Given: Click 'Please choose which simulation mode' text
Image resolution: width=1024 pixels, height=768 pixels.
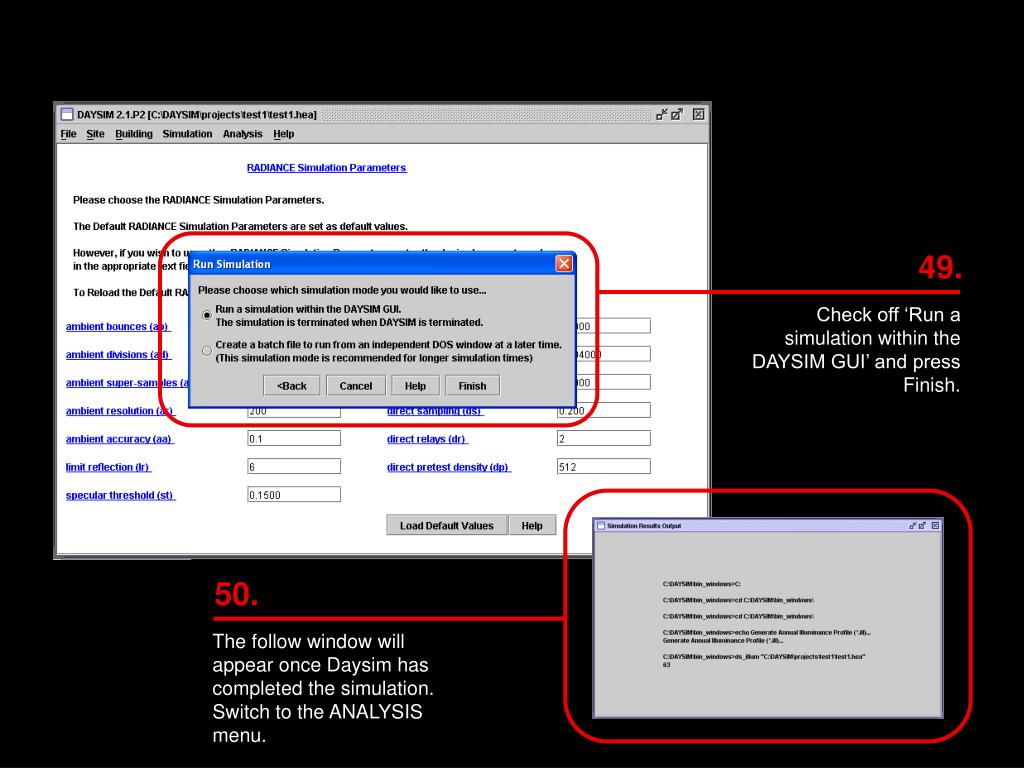Looking at the screenshot, I should 342,290.
